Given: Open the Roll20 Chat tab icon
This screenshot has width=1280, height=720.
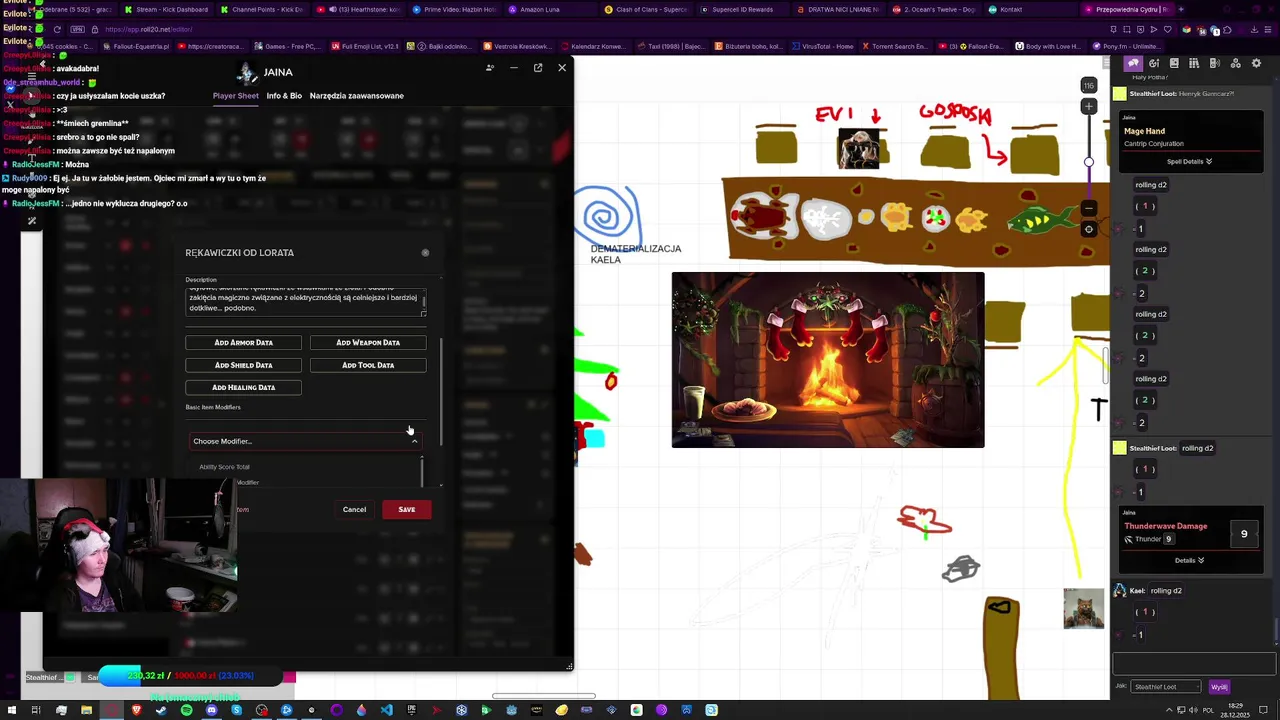Looking at the screenshot, I should (x=1133, y=63).
